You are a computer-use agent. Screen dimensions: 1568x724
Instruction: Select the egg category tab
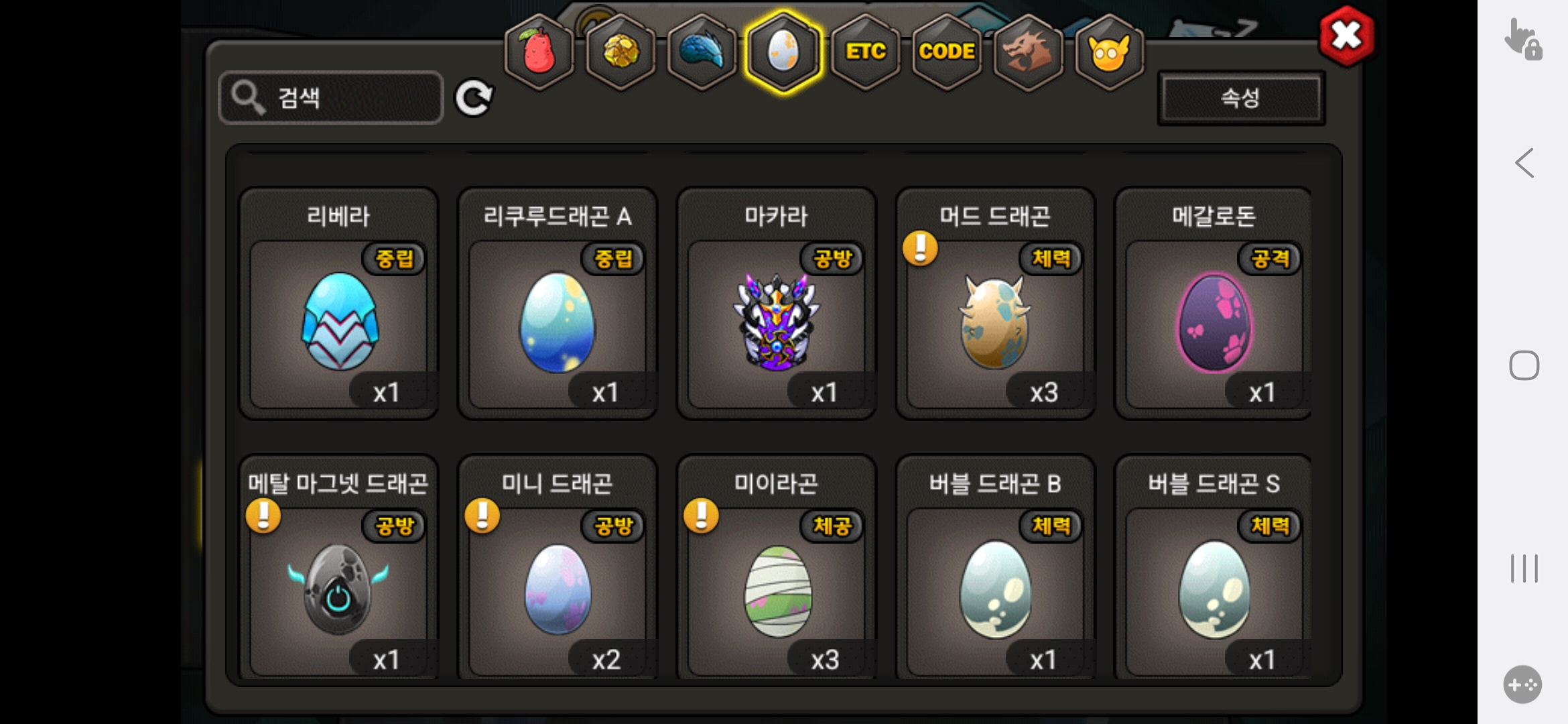pos(783,52)
